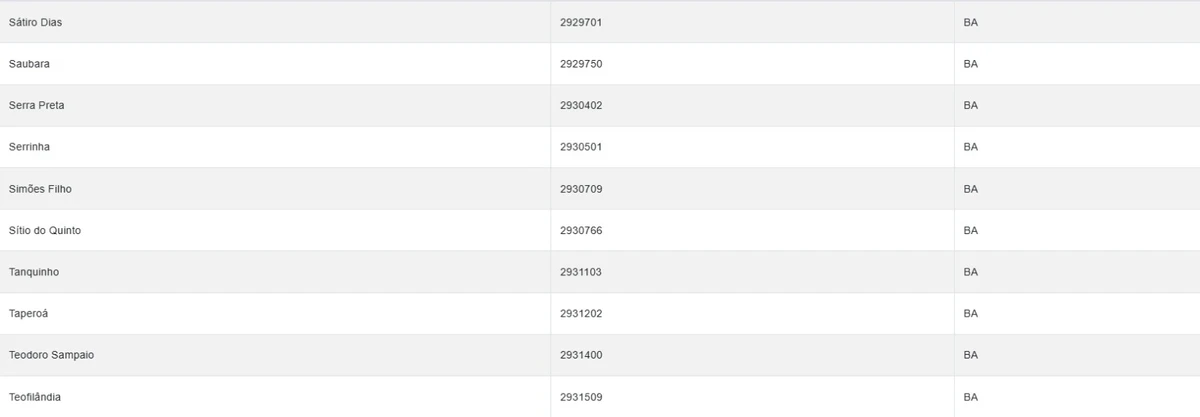Click code 2931103 in Tanquinho row

coord(581,272)
